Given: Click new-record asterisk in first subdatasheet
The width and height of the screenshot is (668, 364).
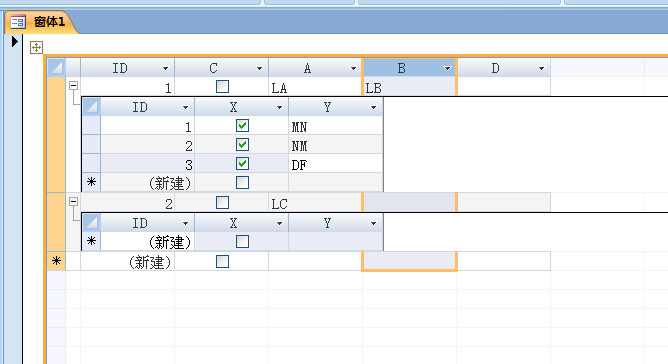Looking at the screenshot, I should 91,182.
